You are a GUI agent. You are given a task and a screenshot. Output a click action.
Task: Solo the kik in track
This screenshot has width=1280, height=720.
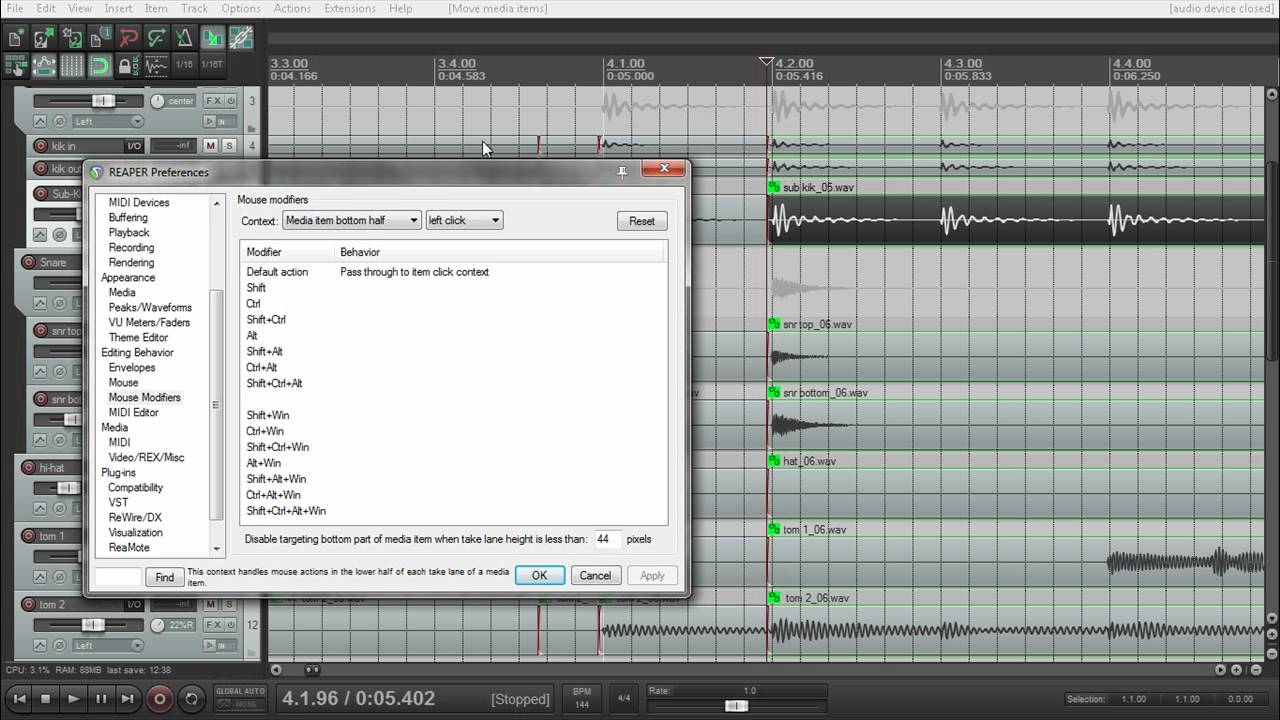[229, 146]
